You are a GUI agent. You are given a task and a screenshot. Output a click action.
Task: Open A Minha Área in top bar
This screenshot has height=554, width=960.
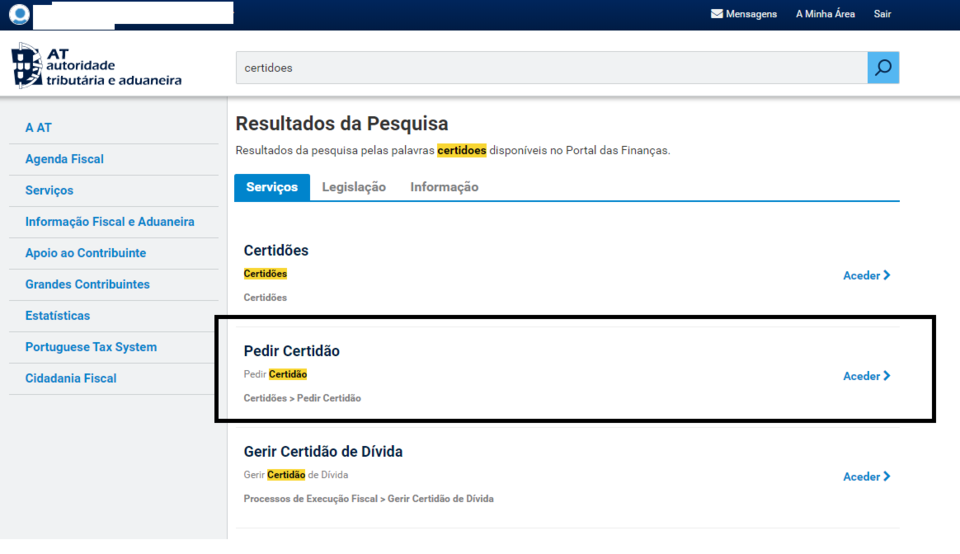pos(825,14)
